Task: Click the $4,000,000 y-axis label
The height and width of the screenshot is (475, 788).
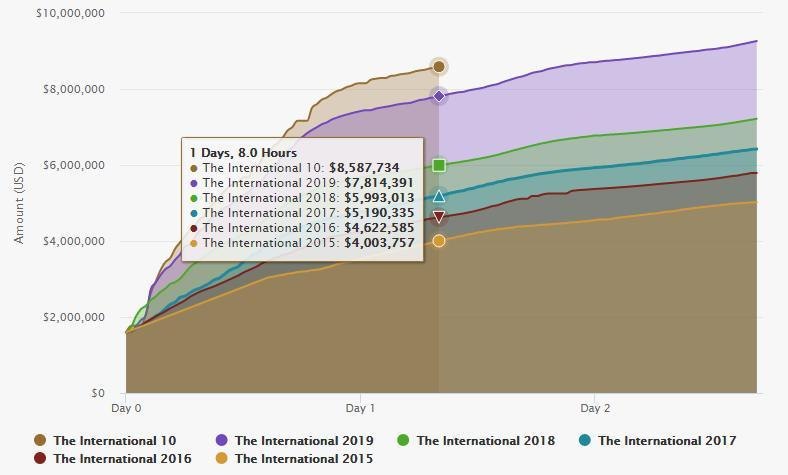Action: tap(74, 241)
